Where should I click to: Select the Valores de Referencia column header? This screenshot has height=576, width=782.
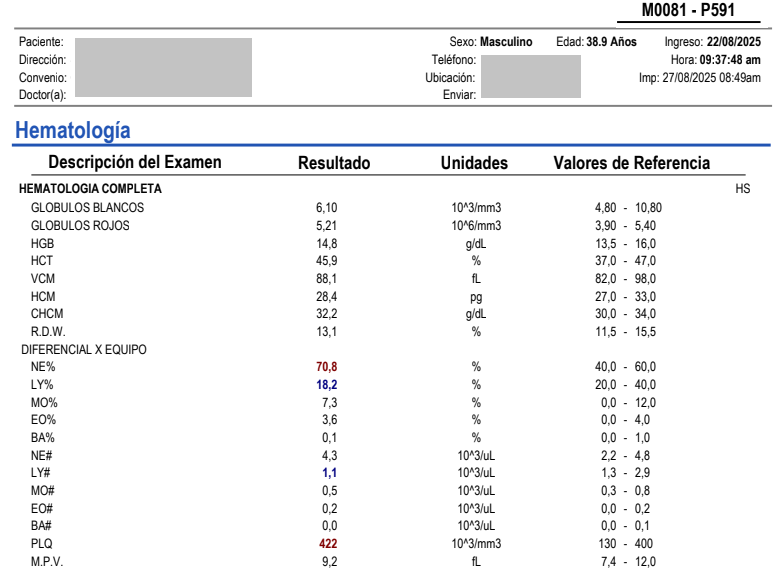pyautogui.click(x=631, y=163)
